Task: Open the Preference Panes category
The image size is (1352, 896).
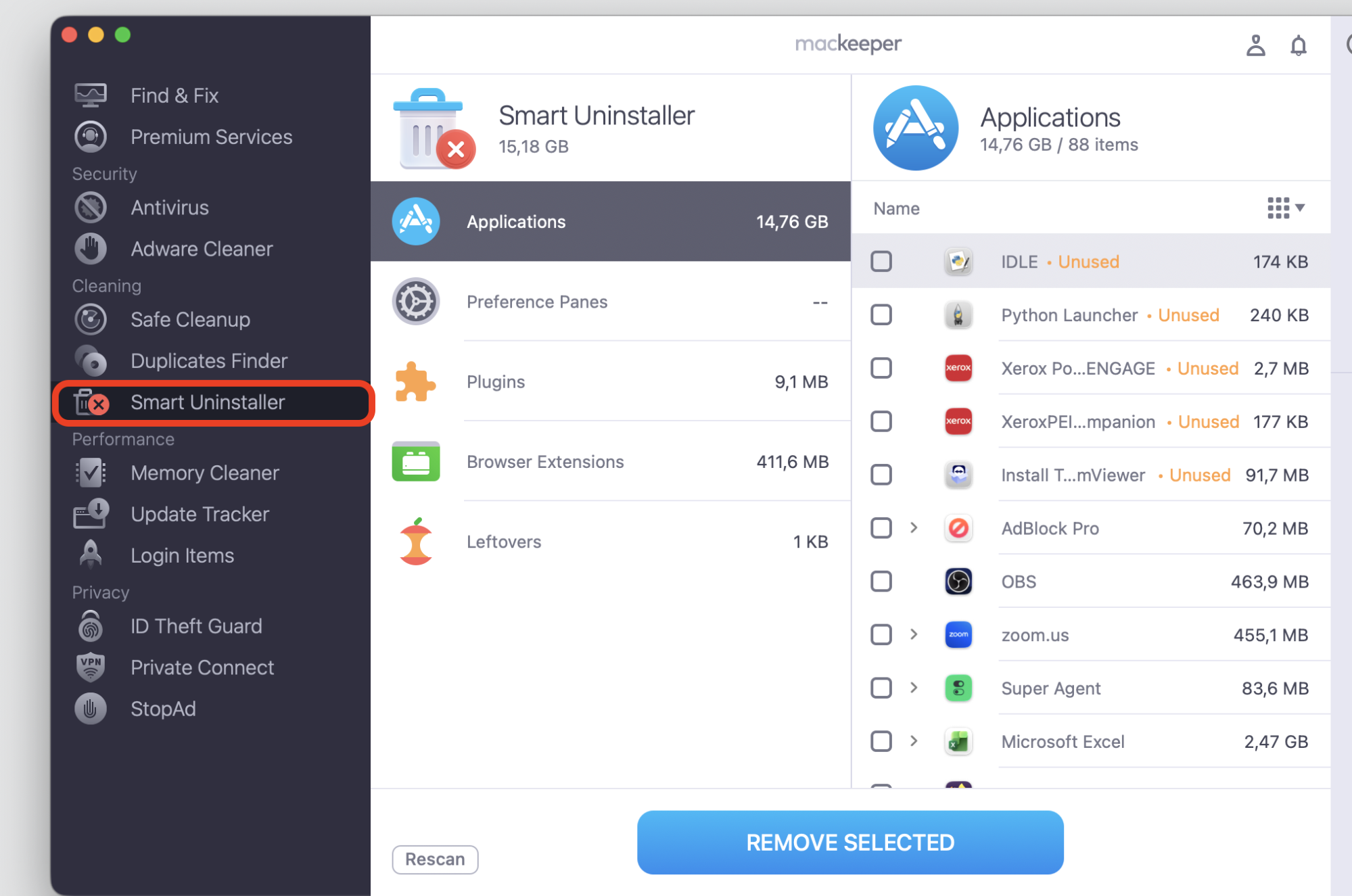Action: point(611,302)
